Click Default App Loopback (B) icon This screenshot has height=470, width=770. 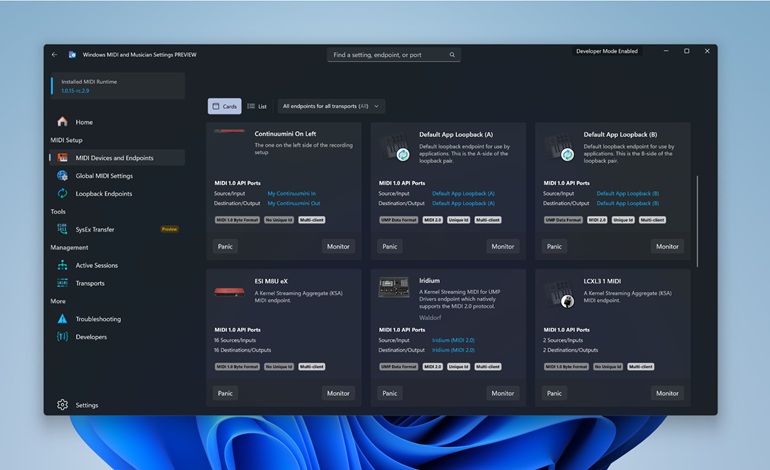(x=558, y=146)
